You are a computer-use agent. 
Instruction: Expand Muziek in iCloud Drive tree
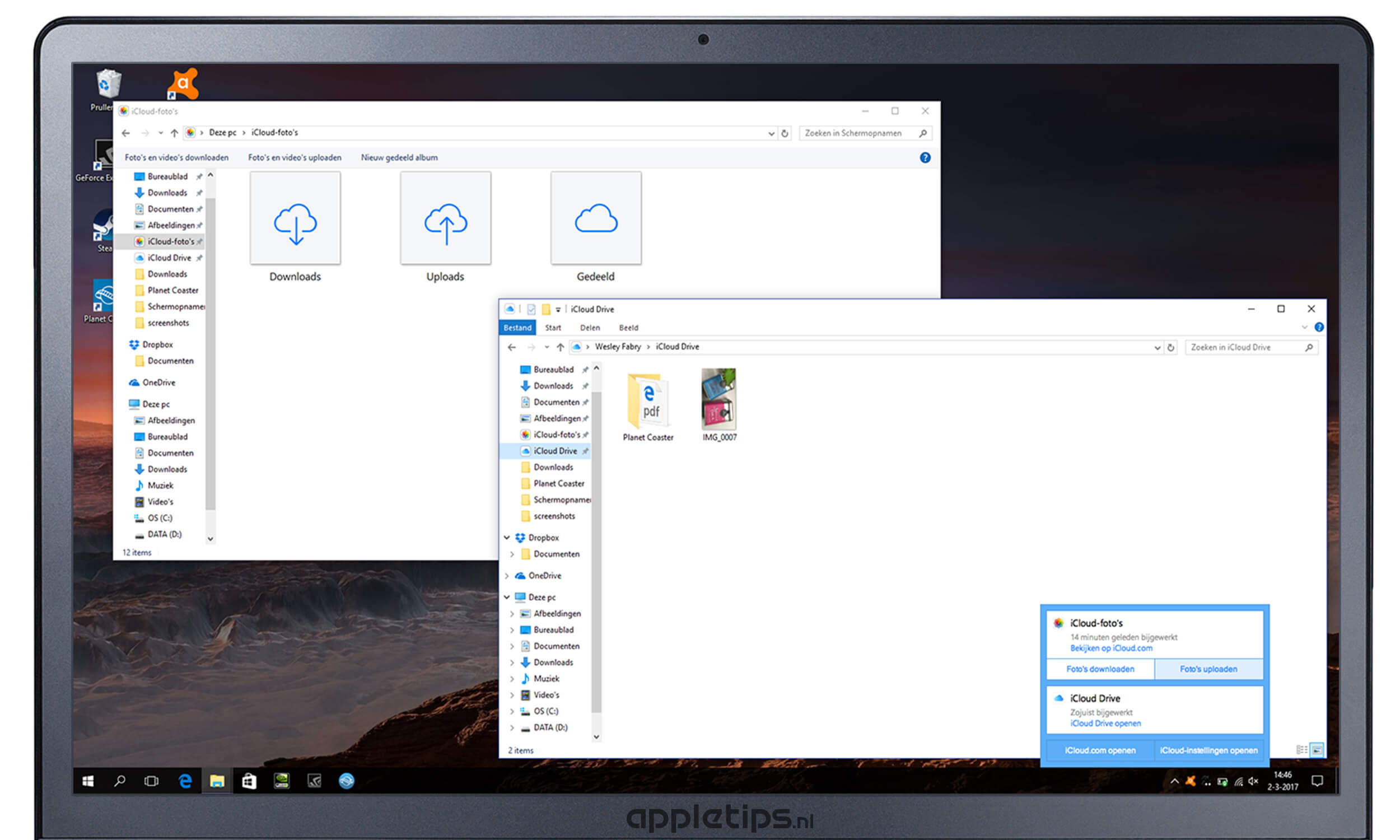click(512, 679)
